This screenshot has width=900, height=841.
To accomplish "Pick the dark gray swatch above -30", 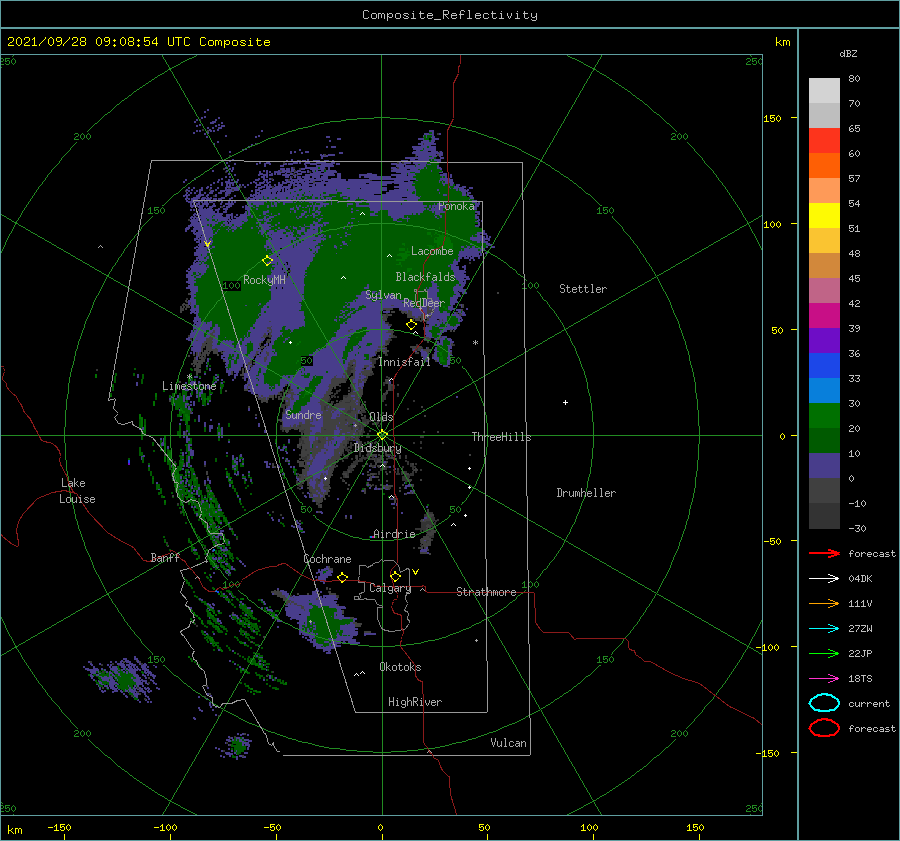I will click(824, 516).
